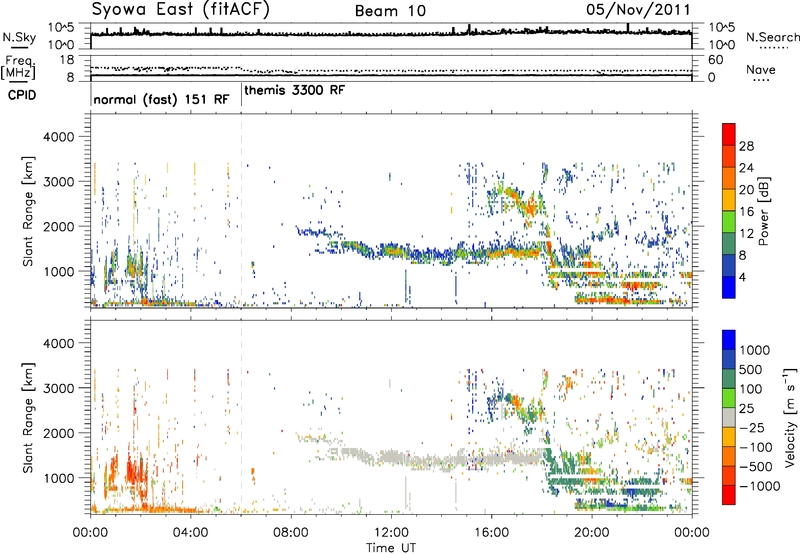The image size is (800, 554).
Task: Click the '12:00' time tick label
Action: click(x=391, y=533)
